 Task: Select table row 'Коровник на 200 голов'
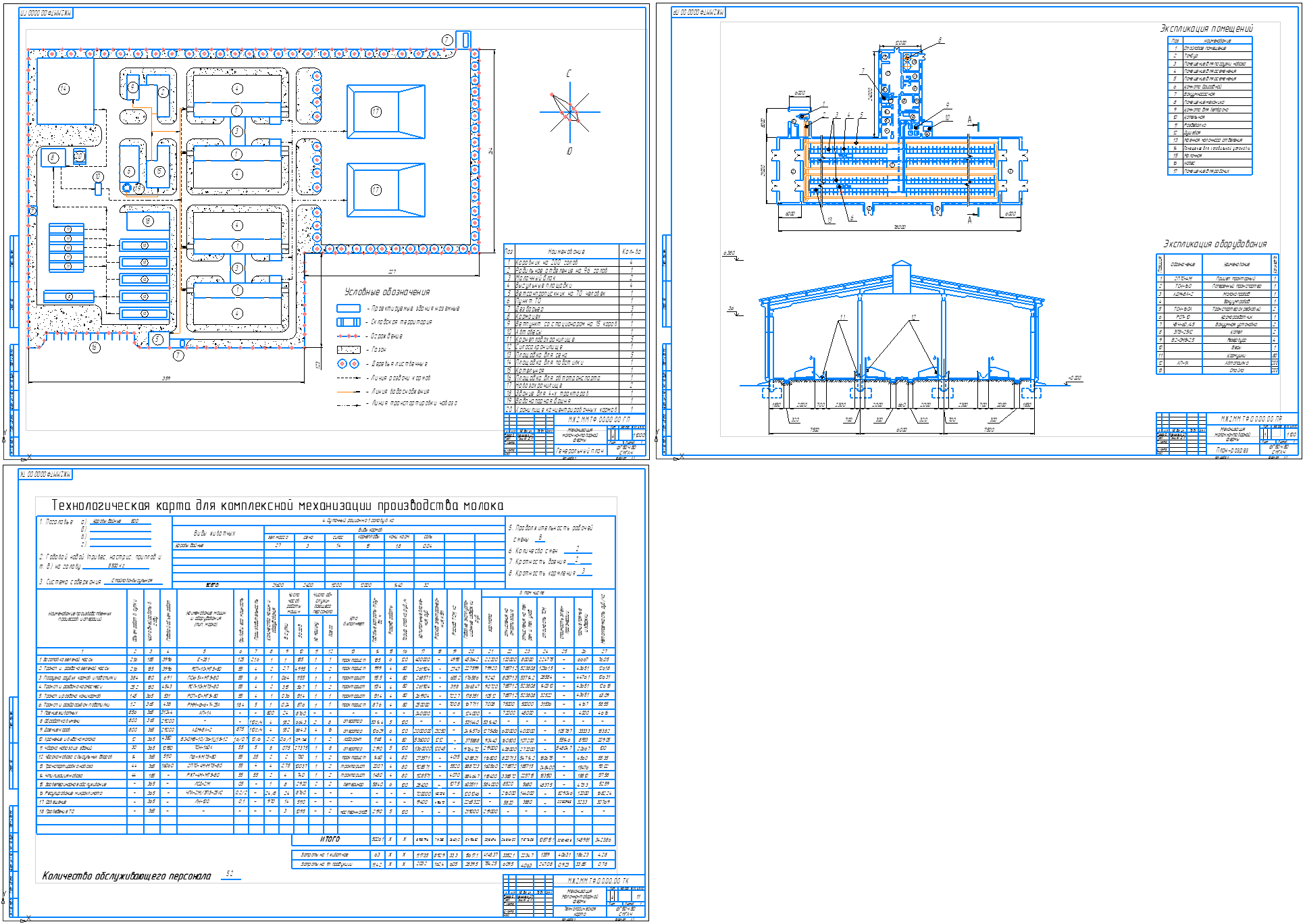tap(575, 262)
